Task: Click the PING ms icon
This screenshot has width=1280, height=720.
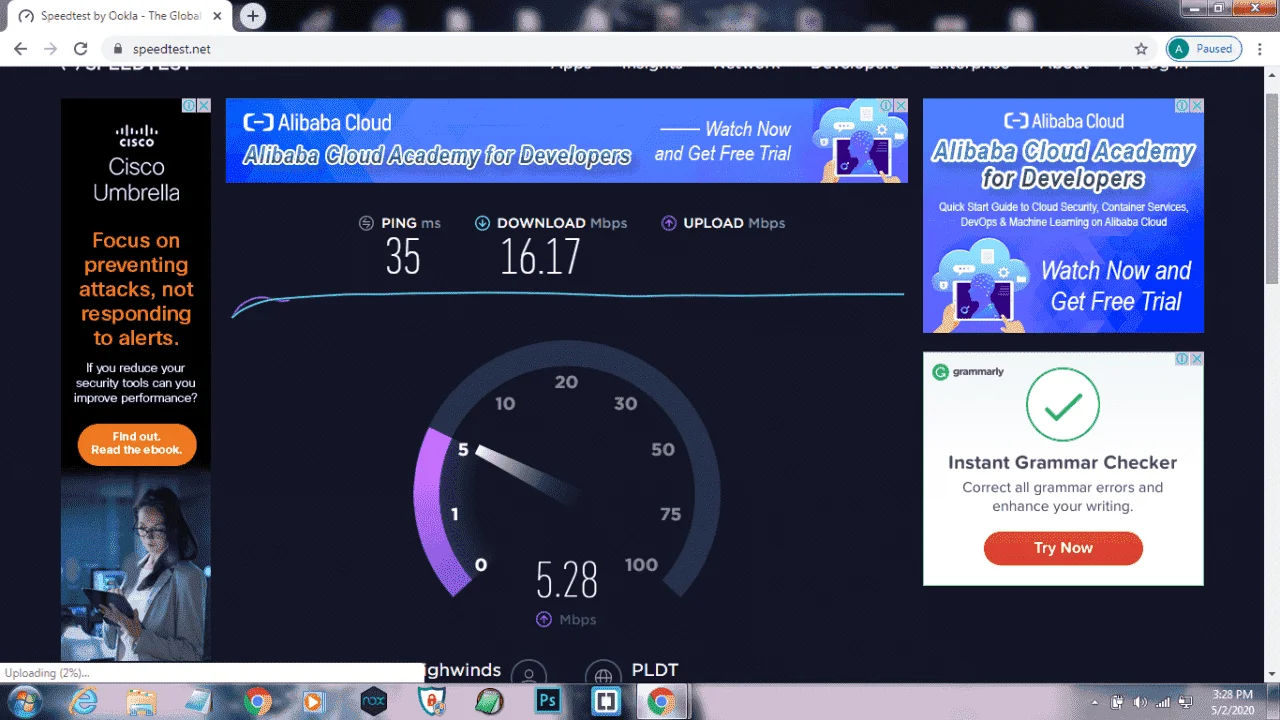Action: [366, 223]
